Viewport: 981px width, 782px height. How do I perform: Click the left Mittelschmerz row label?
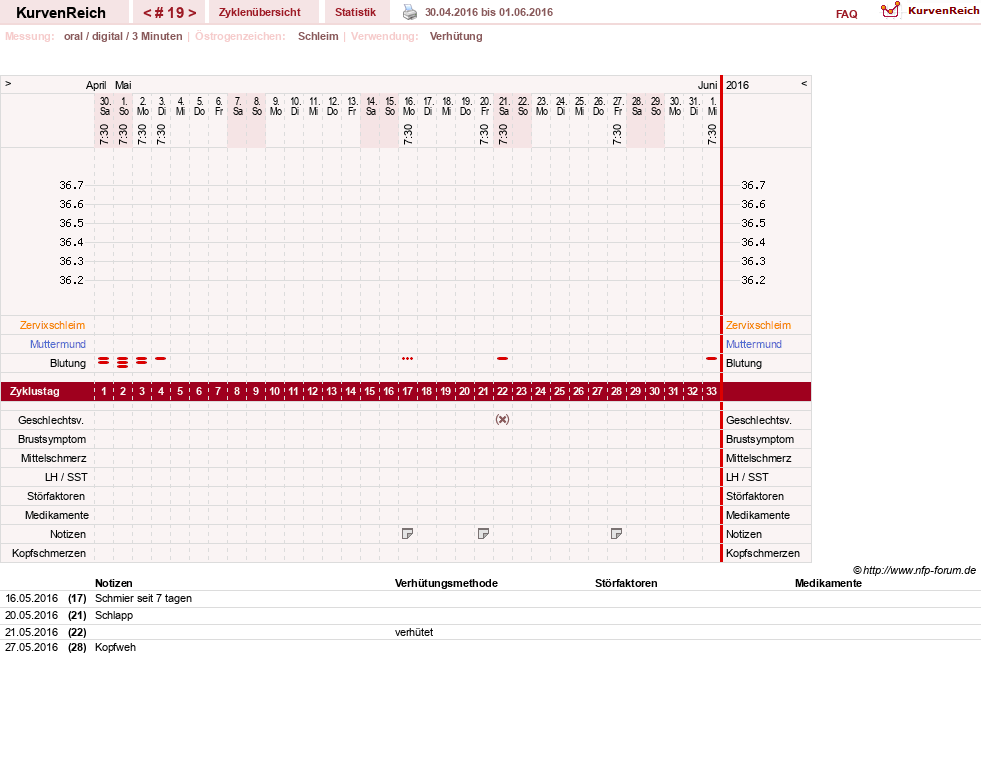[53, 458]
